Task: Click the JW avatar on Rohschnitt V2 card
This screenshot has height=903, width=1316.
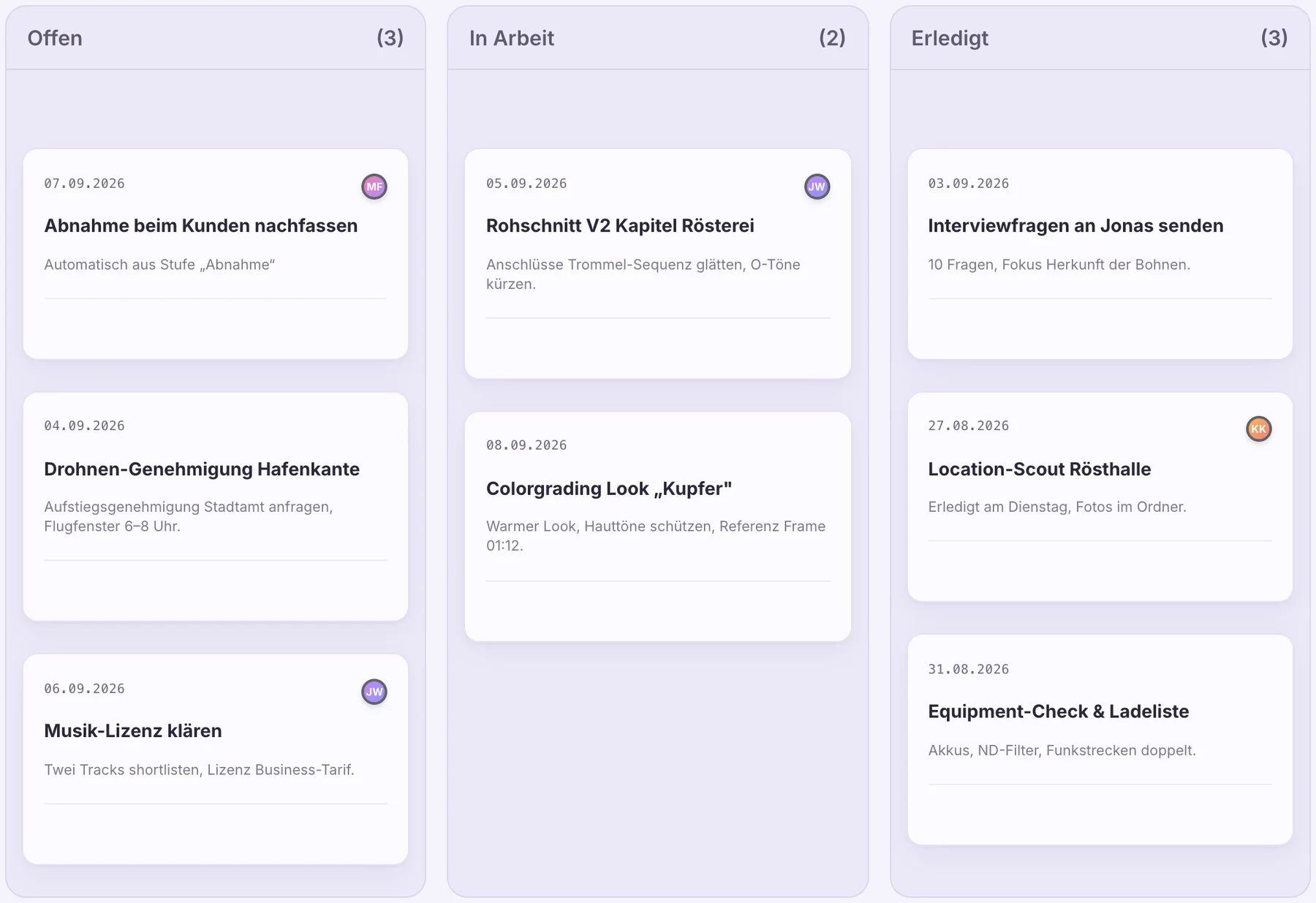Action: 817,186
